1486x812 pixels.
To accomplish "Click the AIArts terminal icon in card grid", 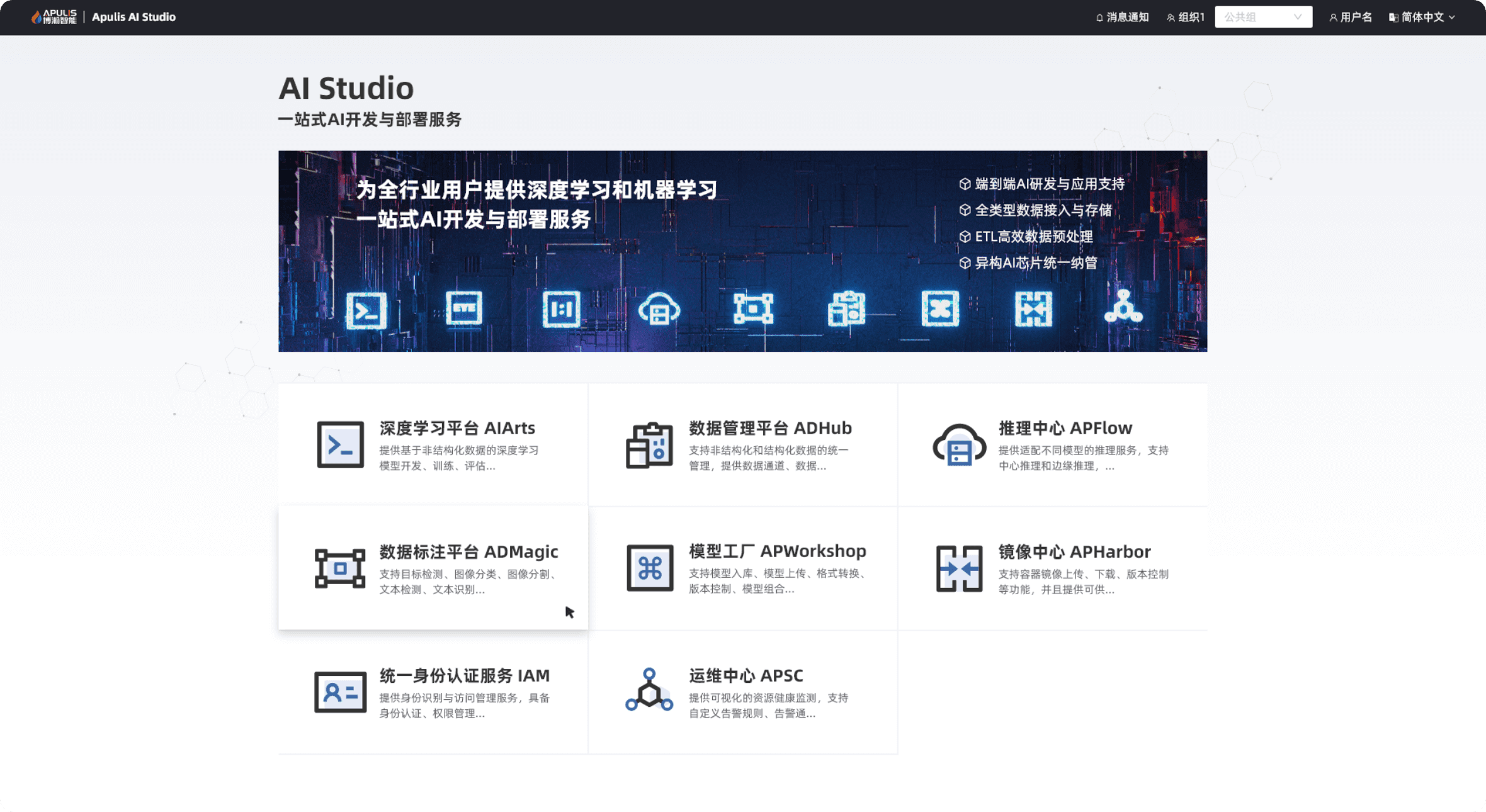I will (340, 445).
